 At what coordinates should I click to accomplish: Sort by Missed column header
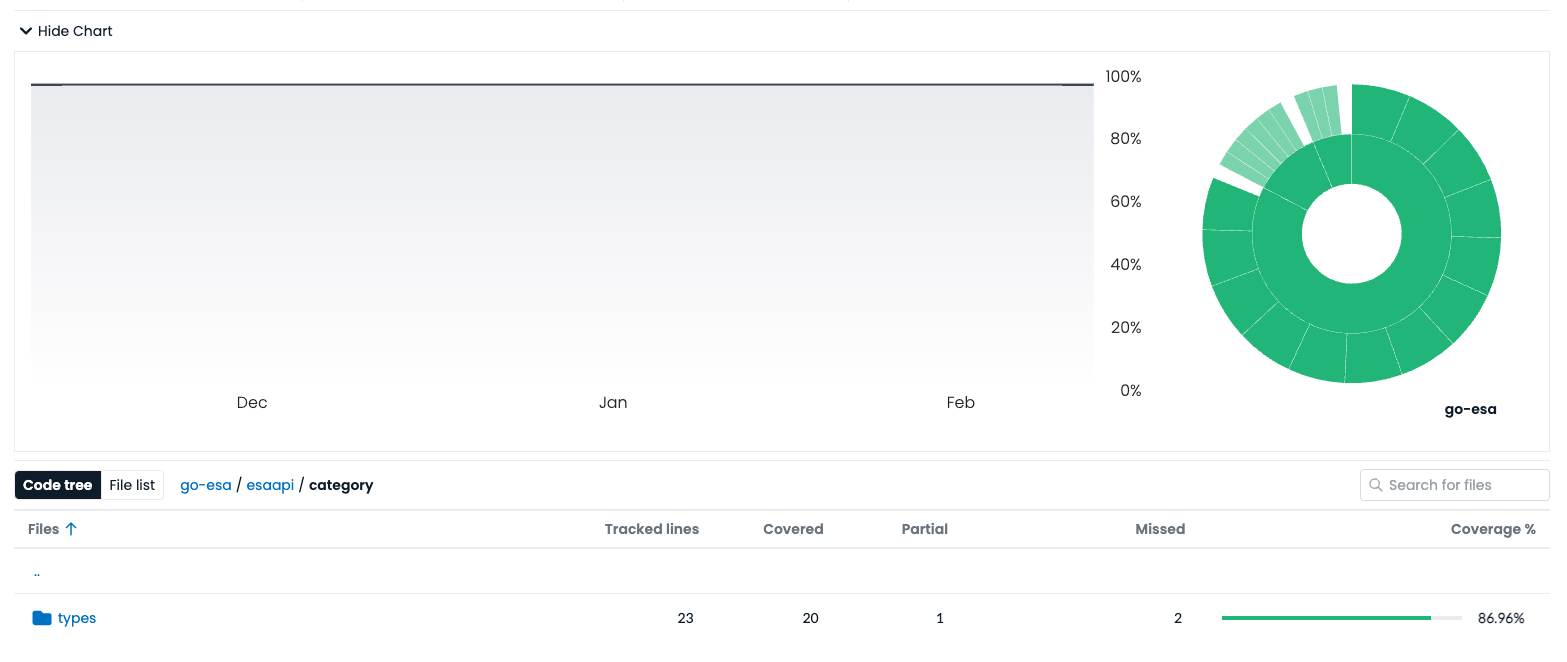tap(1160, 529)
